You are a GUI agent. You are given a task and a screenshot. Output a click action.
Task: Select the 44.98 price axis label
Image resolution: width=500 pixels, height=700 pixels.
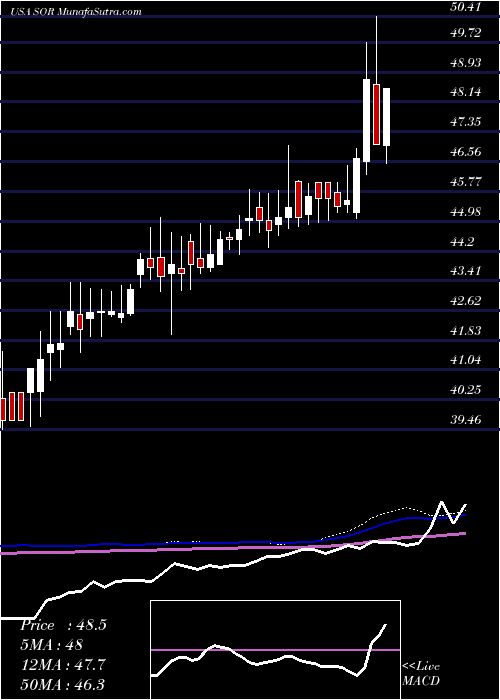pyautogui.click(x=466, y=211)
